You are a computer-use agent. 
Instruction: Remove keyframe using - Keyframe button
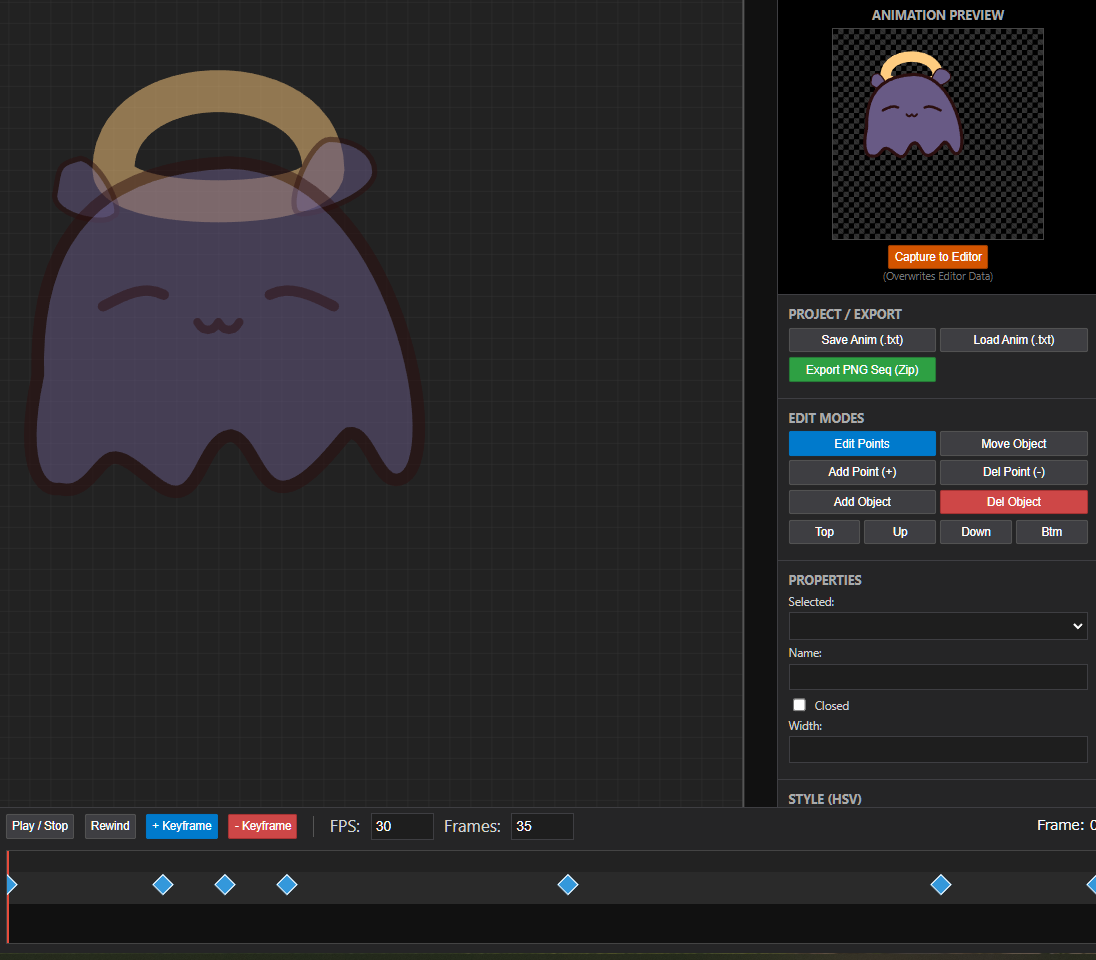coord(262,826)
